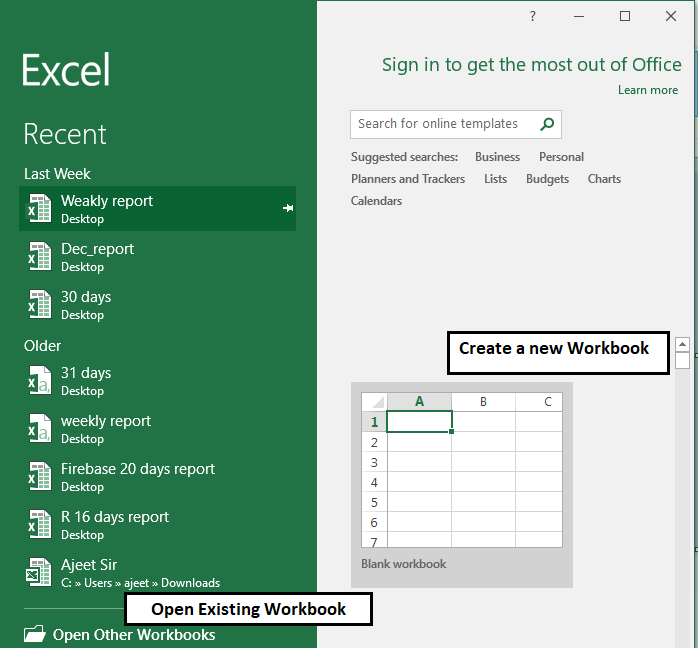Click the Open Other Workbooks folder icon
Viewport: 698px width, 648px height.
(x=35, y=634)
